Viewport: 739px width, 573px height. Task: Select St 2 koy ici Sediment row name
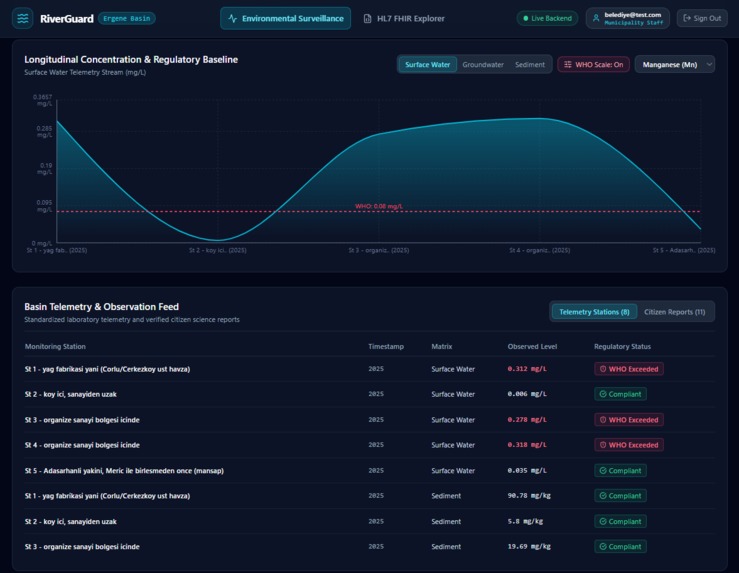[71, 521]
